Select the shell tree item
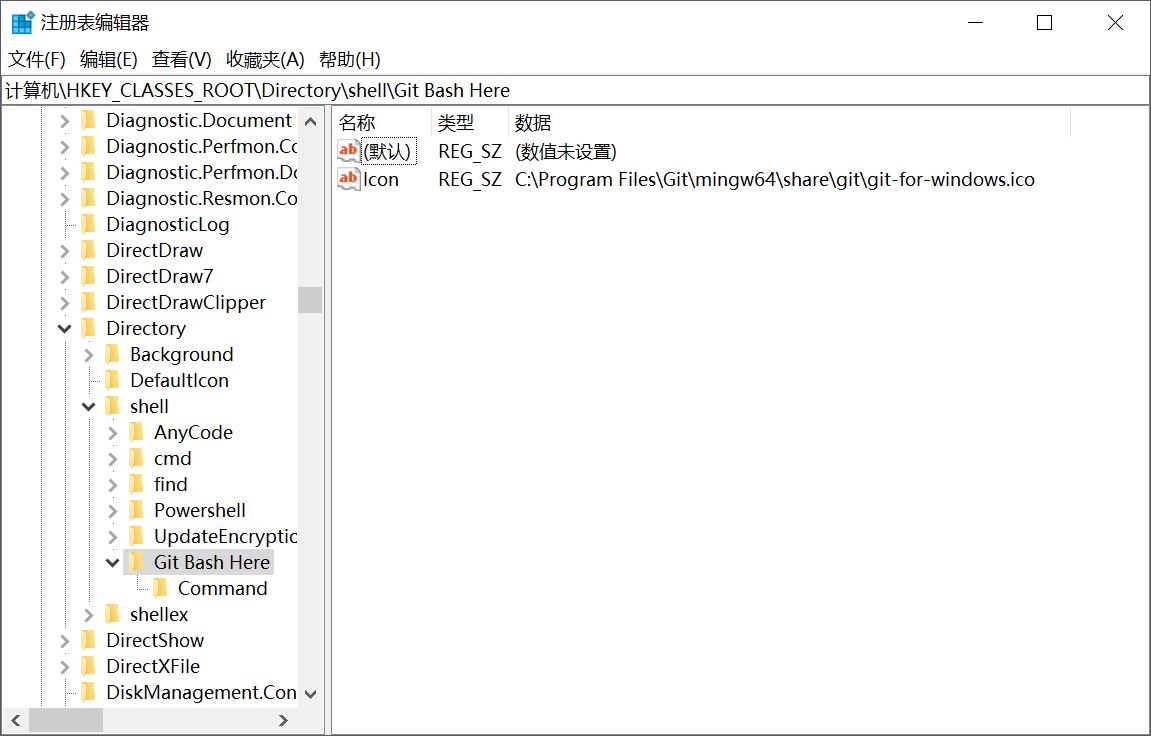Image resolution: width=1151 pixels, height=736 pixels. pos(149,407)
